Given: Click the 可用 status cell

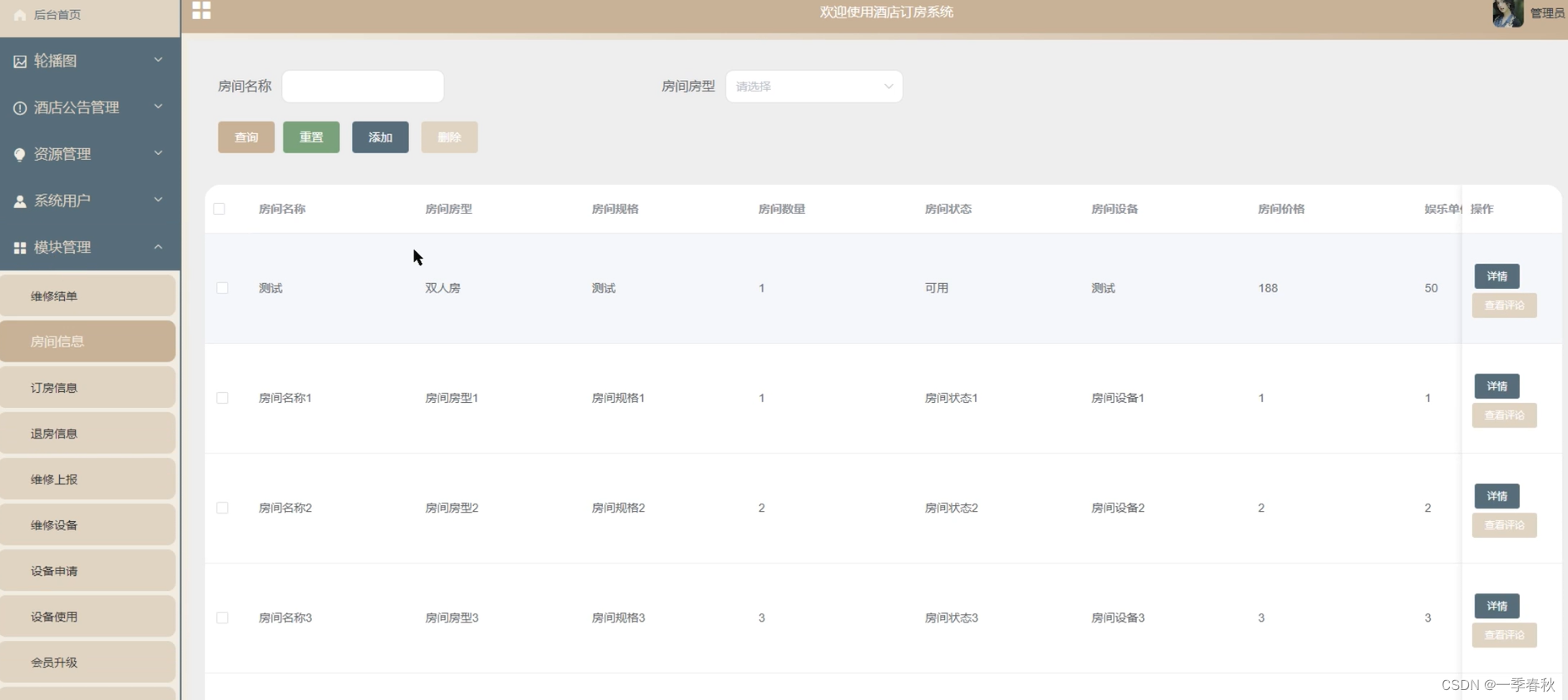Looking at the screenshot, I should 937,288.
